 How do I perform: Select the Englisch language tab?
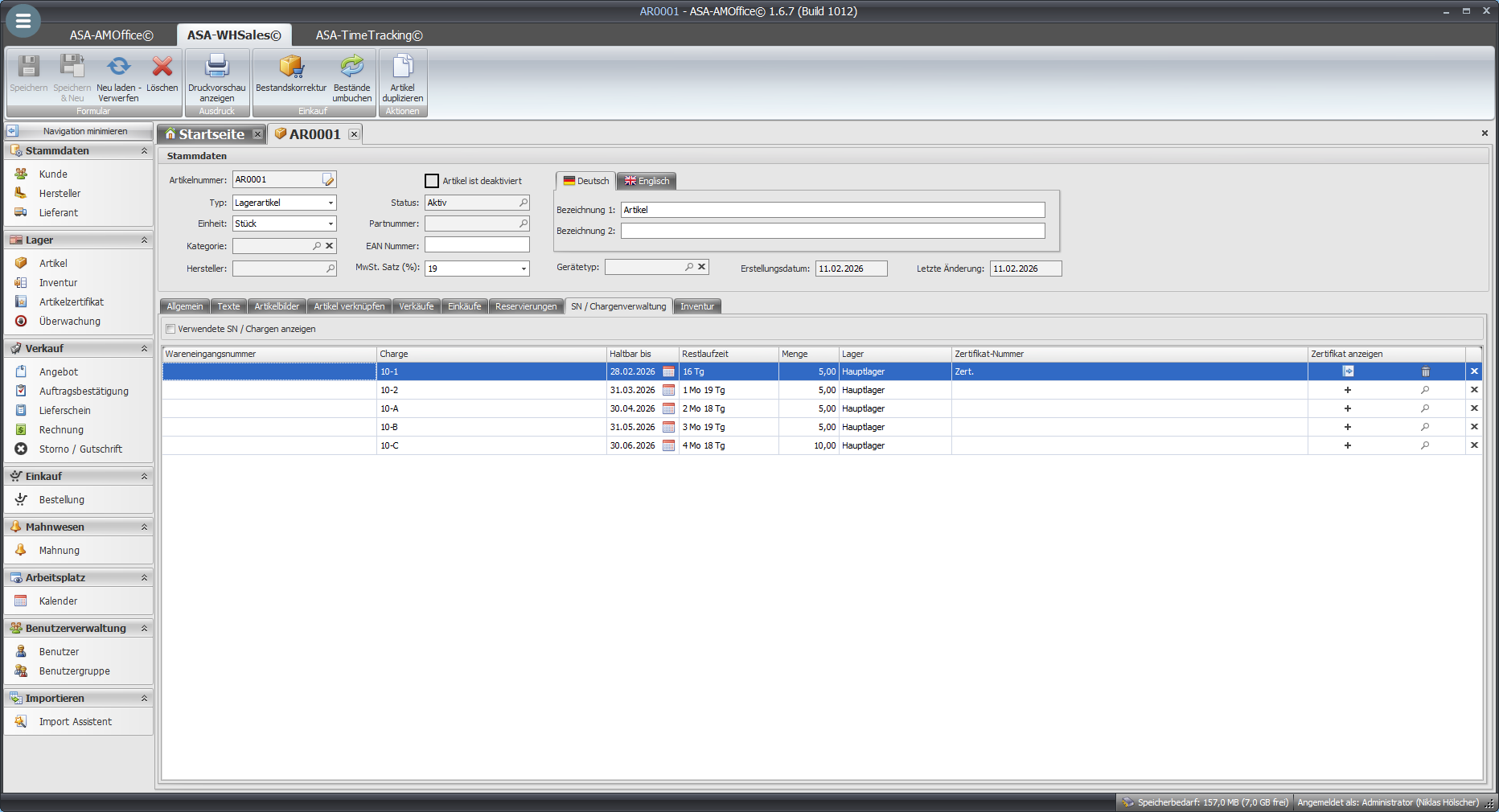(x=647, y=181)
